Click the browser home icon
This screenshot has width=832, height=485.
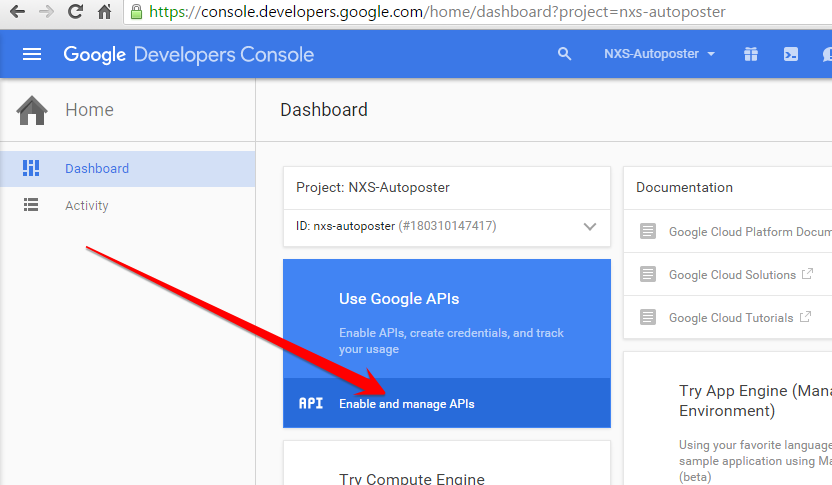click(x=105, y=12)
